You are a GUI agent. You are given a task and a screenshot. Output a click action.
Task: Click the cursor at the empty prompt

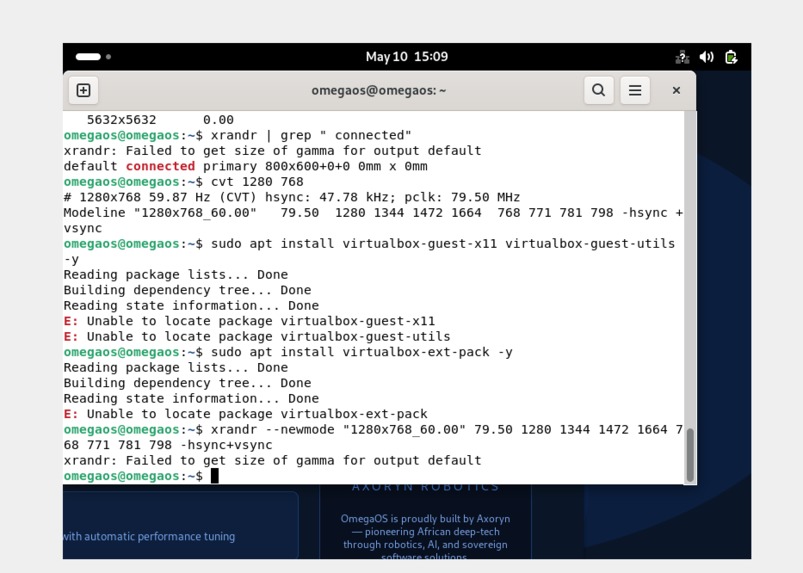215,476
